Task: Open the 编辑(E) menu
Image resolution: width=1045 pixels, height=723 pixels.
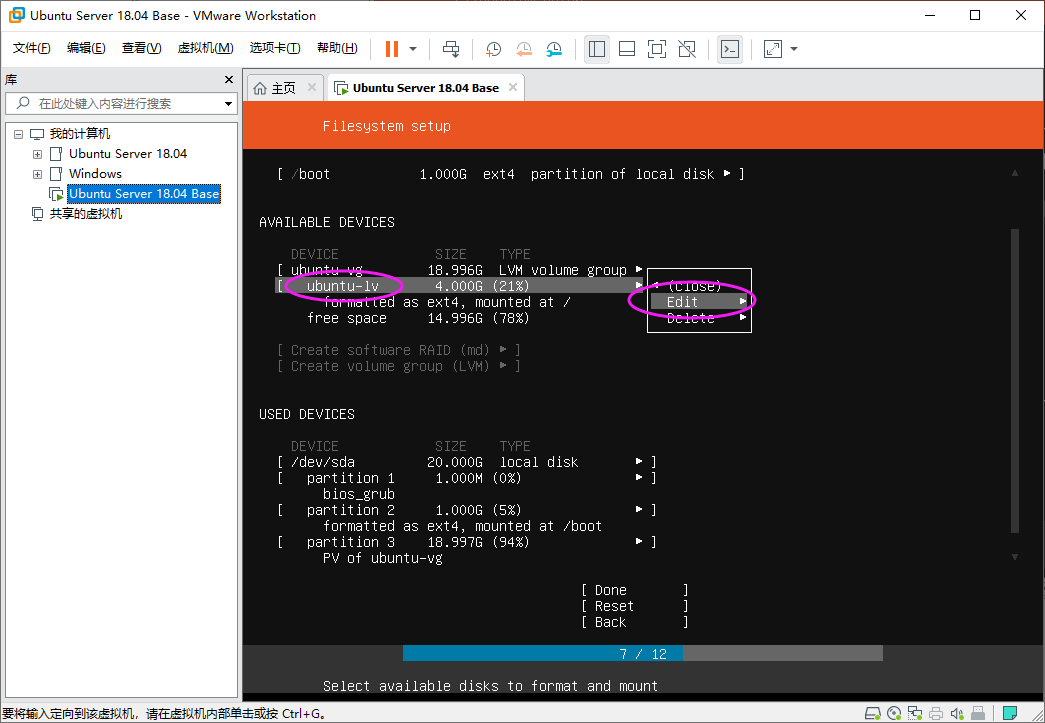Action: (x=86, y=48)
